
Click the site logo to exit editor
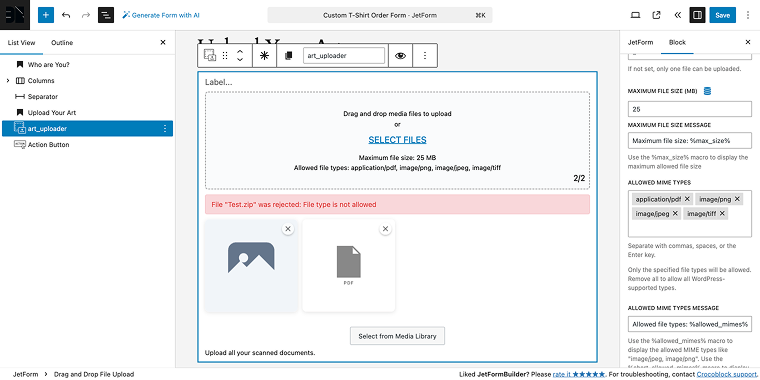pyautogui.click(x=15, y=15)
